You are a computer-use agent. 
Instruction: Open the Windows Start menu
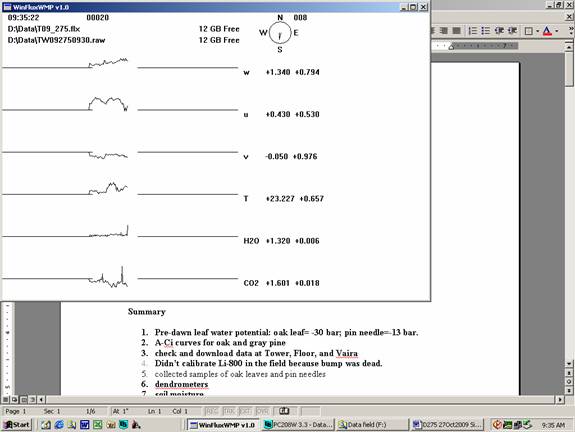coord(17,425)
